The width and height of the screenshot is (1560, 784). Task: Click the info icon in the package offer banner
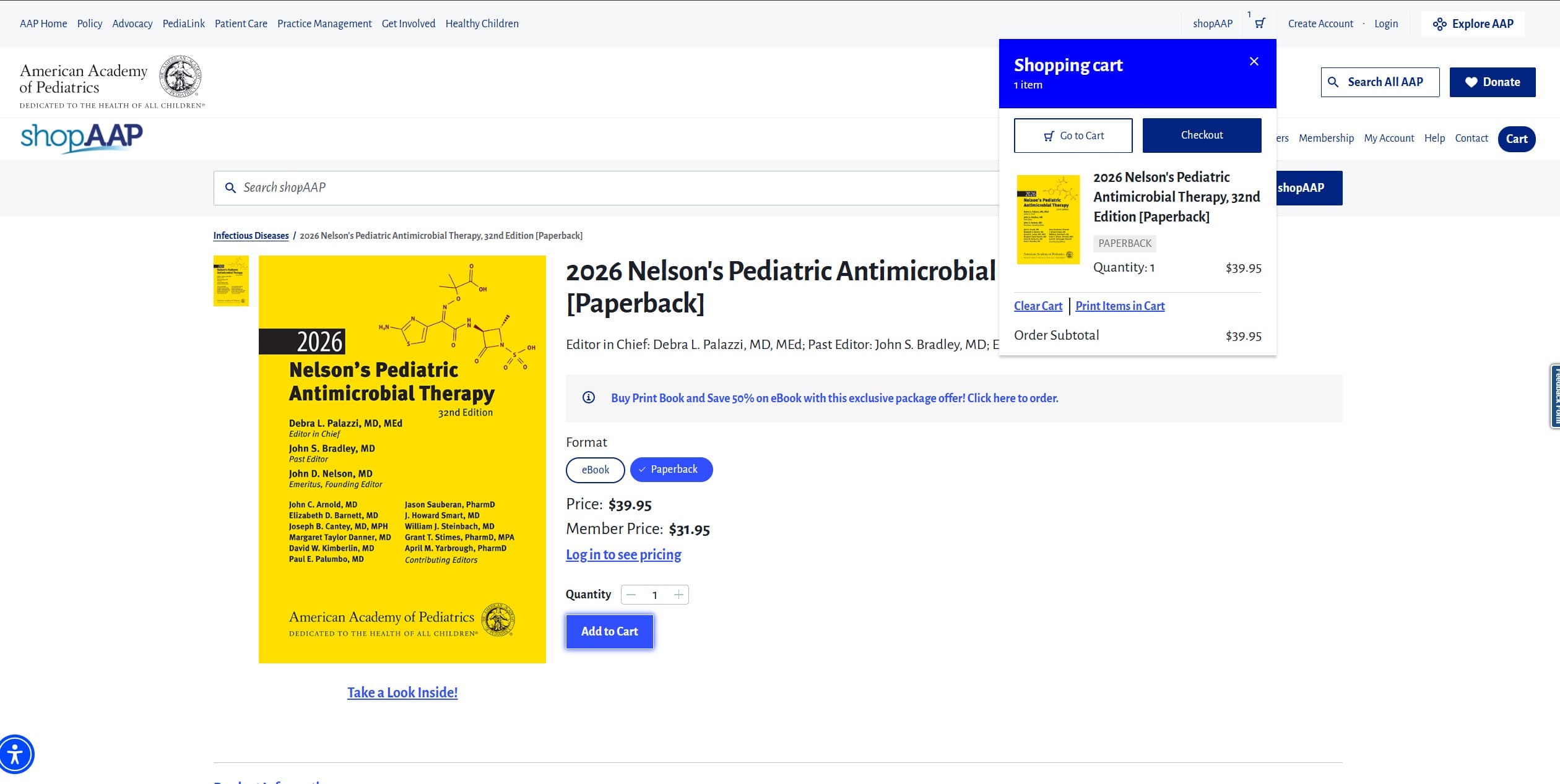click(x=589, y=398)
